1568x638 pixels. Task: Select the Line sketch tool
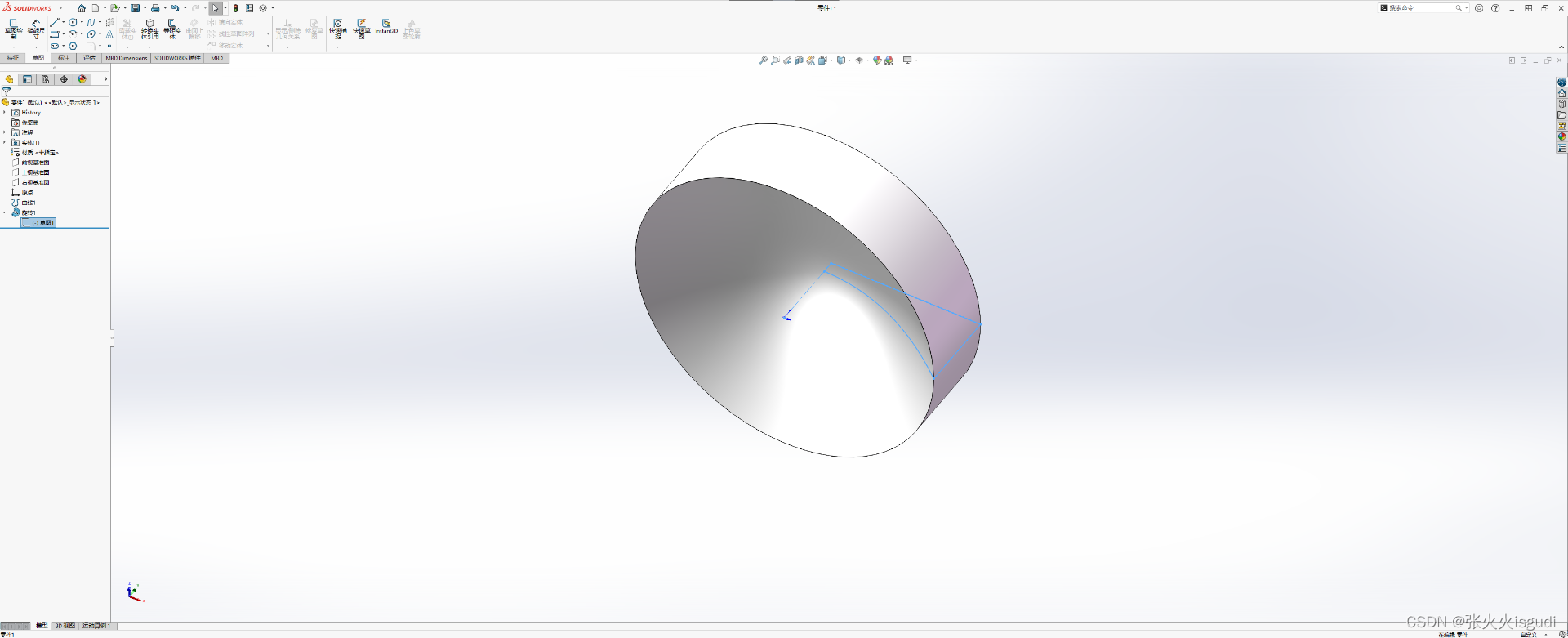click(x=55, y=22)
